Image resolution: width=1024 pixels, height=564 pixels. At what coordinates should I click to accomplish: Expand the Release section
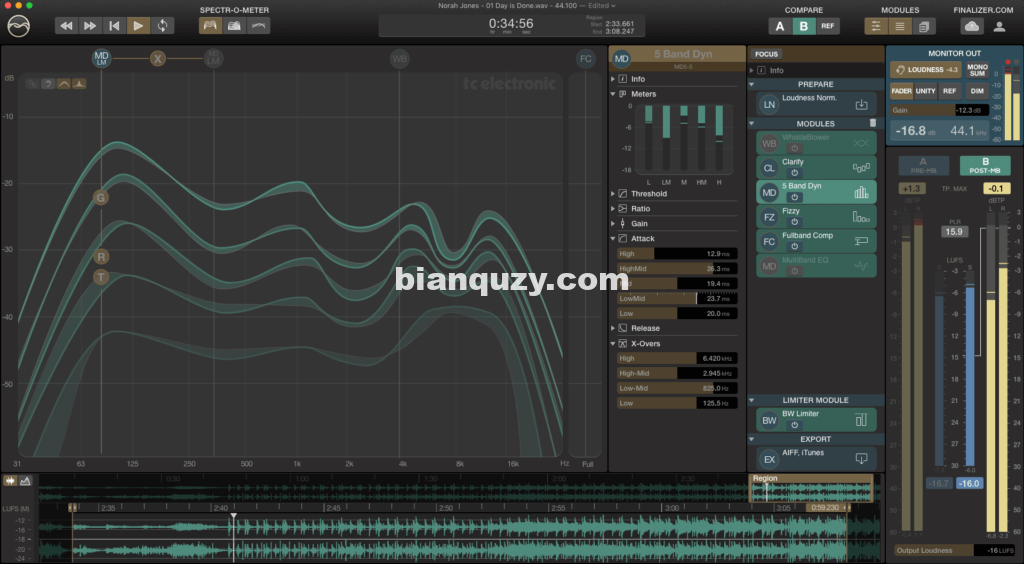(x=613, y=328)
